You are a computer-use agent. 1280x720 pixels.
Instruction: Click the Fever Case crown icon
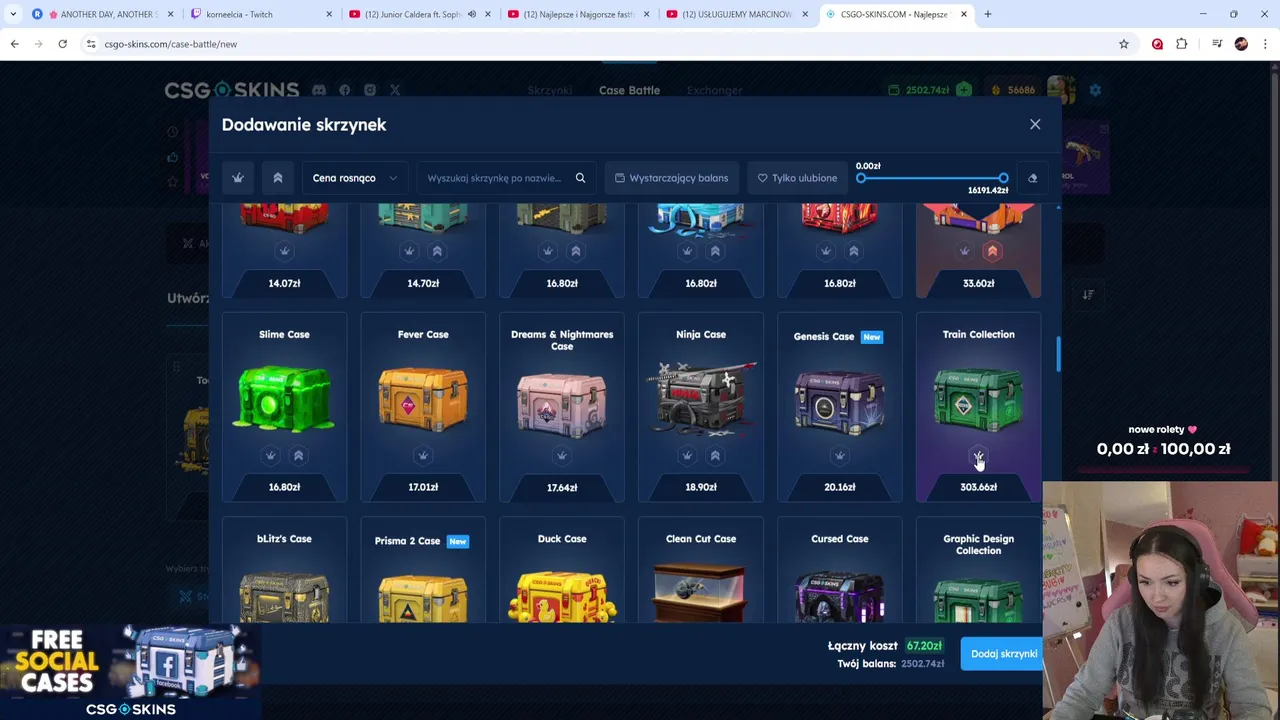[x=423, y=455]
